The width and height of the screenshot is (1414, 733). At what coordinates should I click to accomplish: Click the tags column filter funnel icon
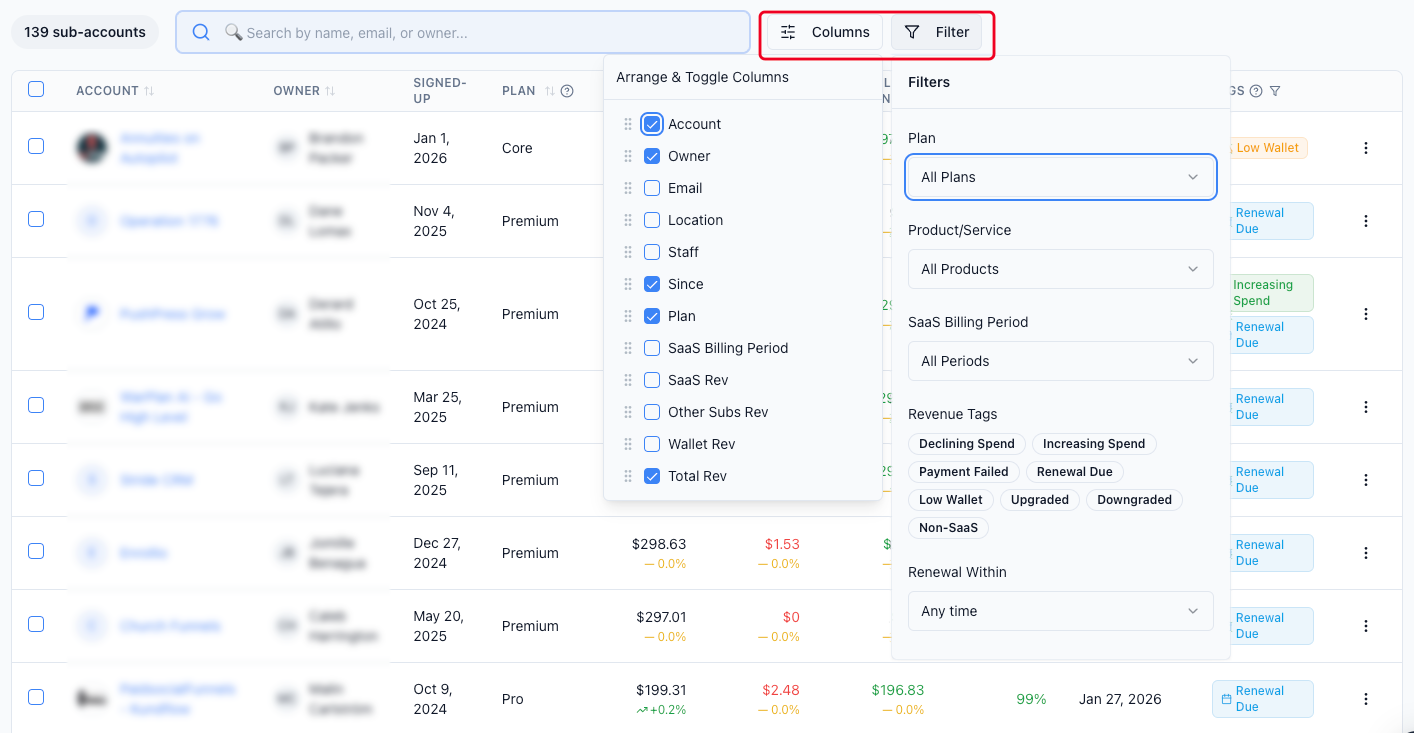click(1275, 91)
